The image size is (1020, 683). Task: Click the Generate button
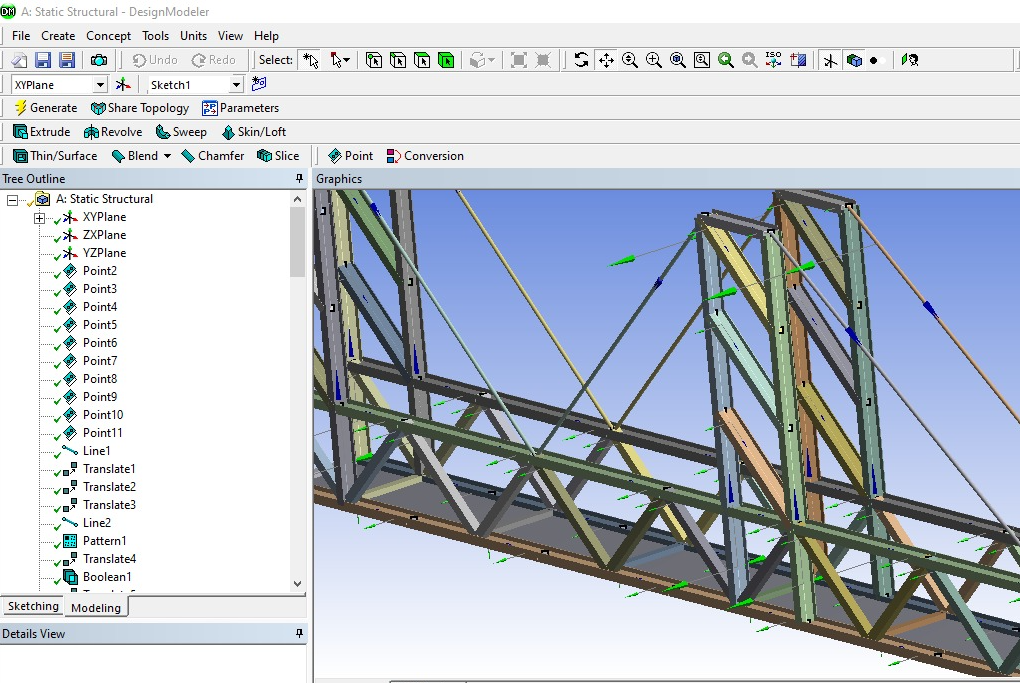tap(46, 108)
